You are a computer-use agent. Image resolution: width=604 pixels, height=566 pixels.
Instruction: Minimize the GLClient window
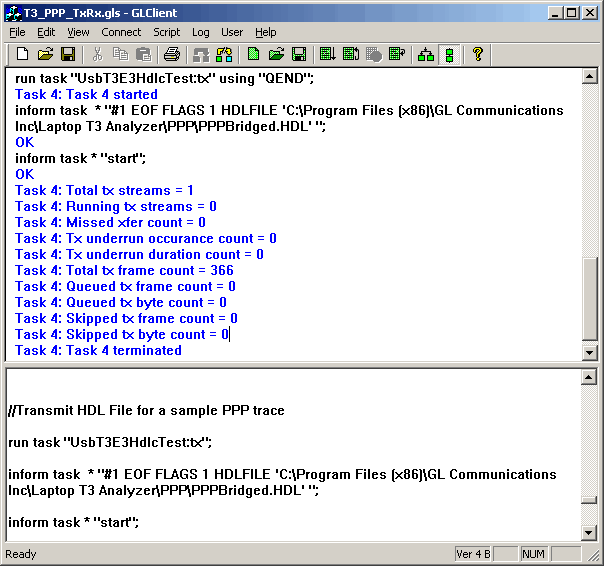[x=555, y=13]
